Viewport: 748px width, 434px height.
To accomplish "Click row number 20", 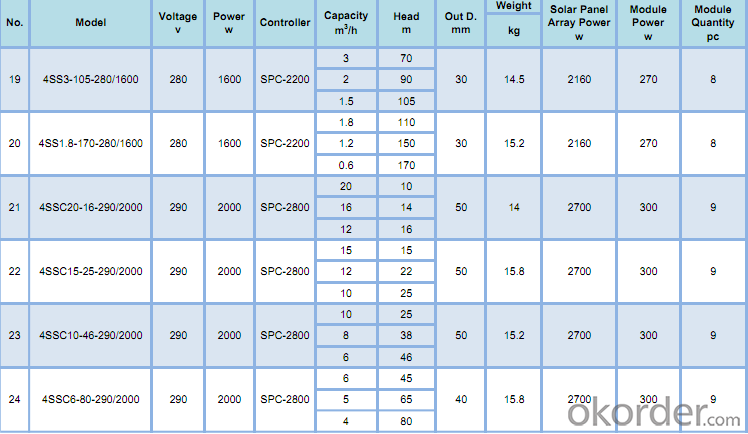I will (14, 144).
